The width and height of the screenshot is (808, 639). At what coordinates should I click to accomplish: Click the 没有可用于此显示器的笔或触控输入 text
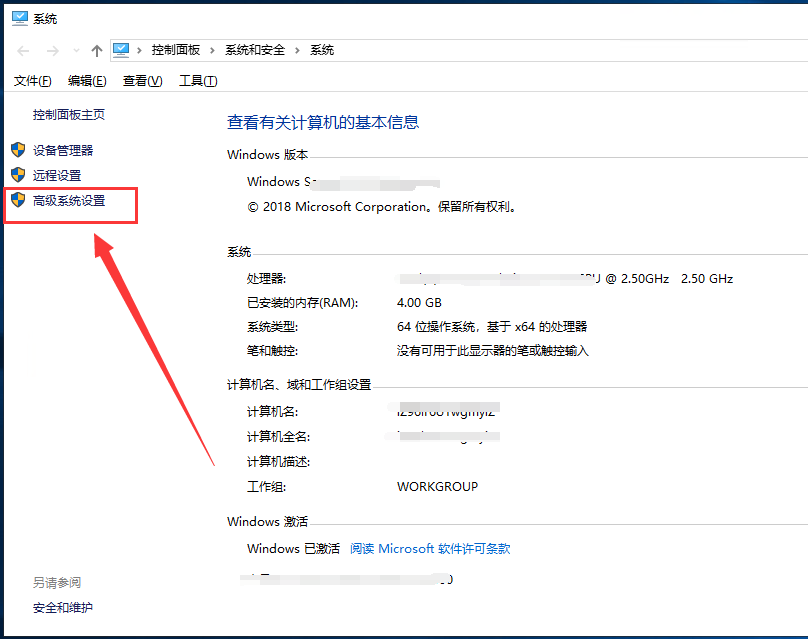pyautogui.click(x=493, y=351)
